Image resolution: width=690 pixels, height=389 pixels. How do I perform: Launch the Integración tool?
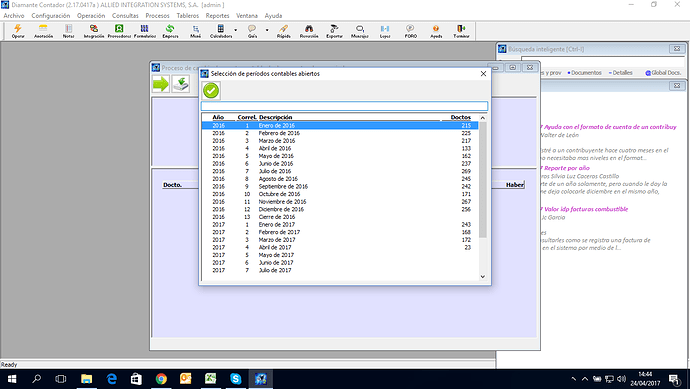[x=94, y=31]
